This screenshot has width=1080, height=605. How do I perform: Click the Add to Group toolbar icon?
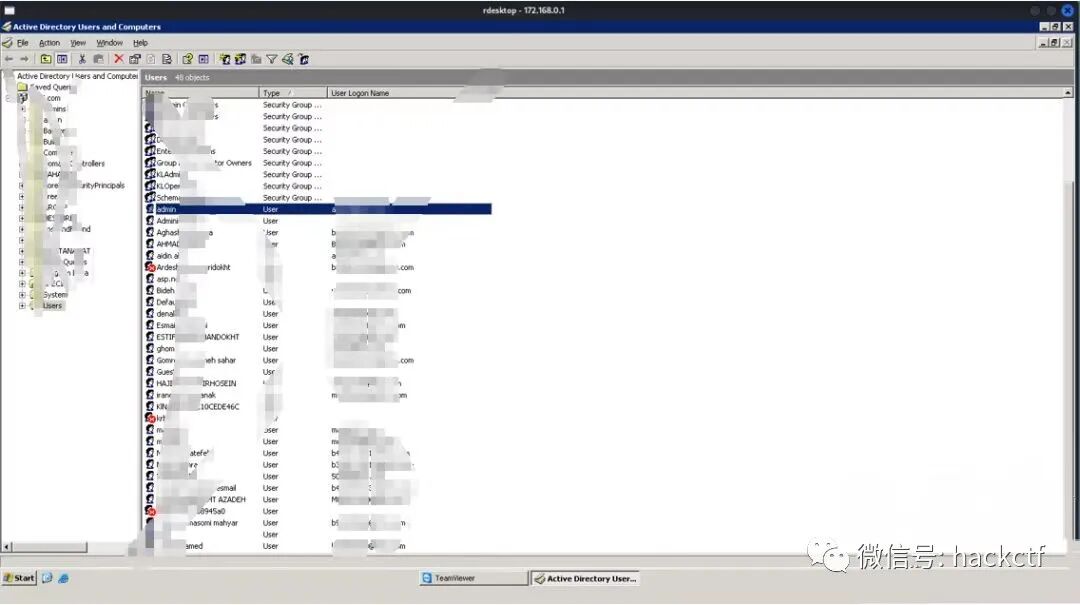pos(304,59)
